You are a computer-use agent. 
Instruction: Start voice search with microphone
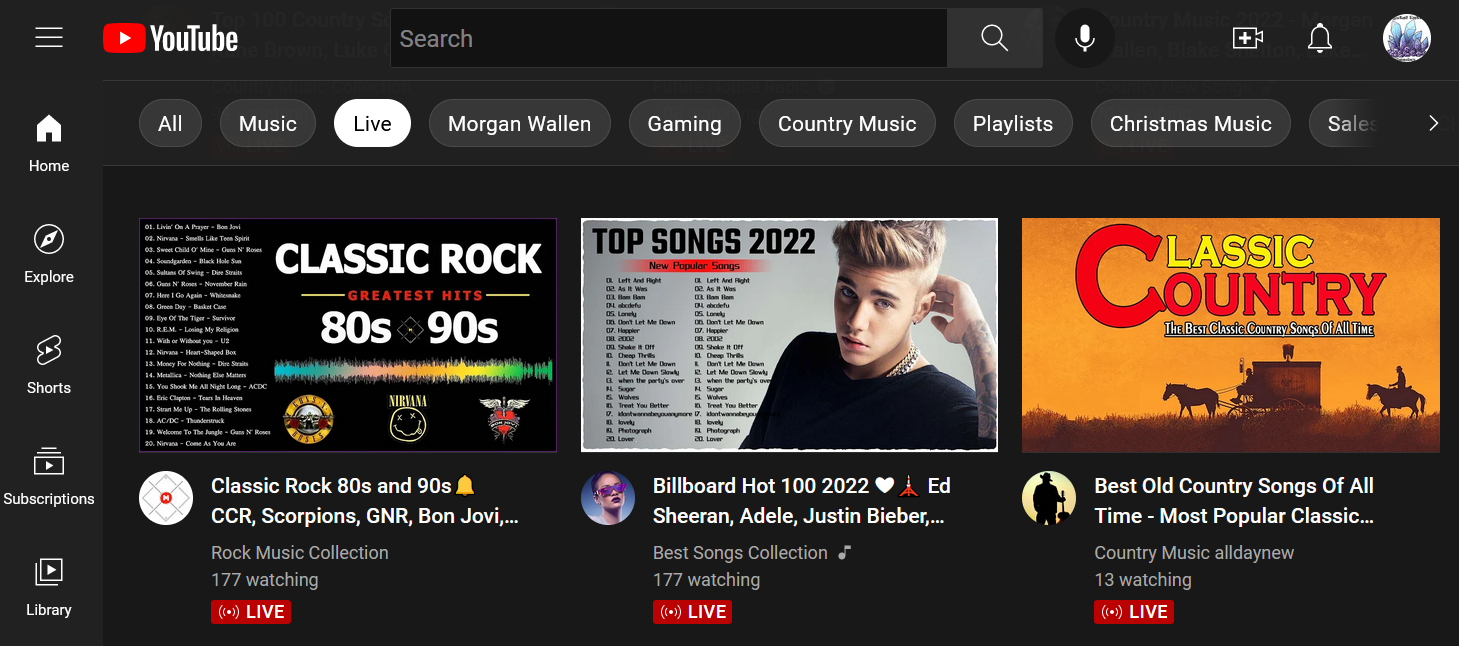click(1084, 39)
